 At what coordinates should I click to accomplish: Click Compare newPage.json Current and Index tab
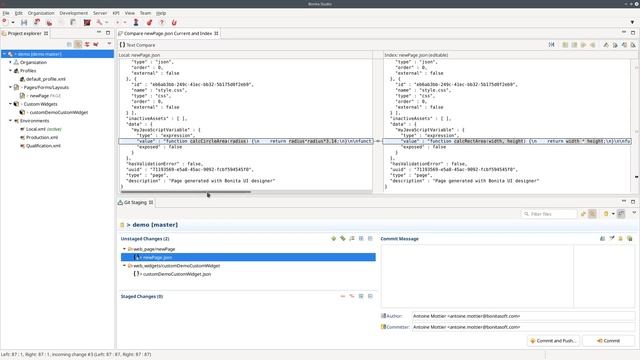tap(168, 33)
